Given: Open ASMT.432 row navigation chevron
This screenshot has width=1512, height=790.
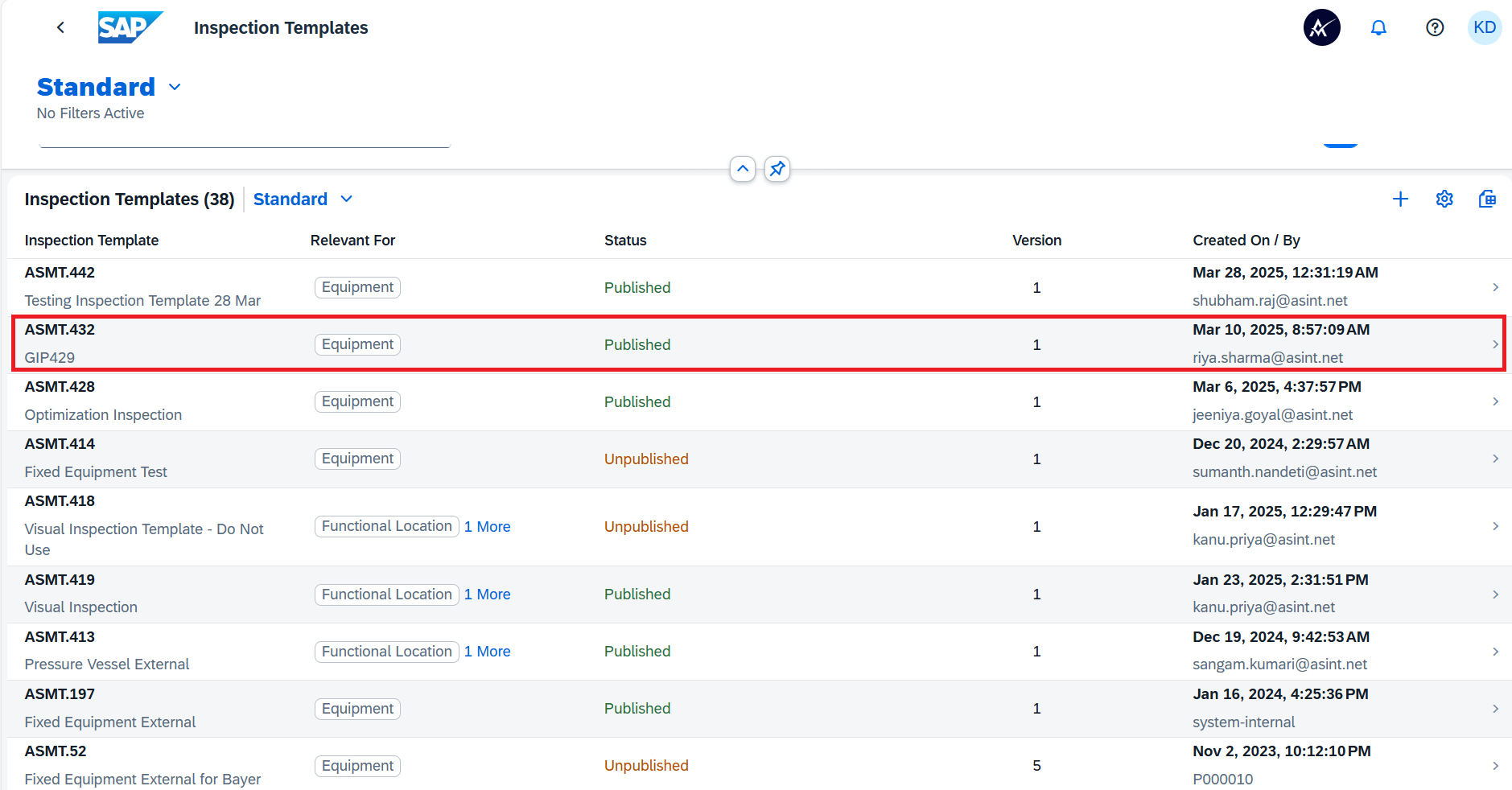Looking at the screenshot, I should tap(1495, 344).
